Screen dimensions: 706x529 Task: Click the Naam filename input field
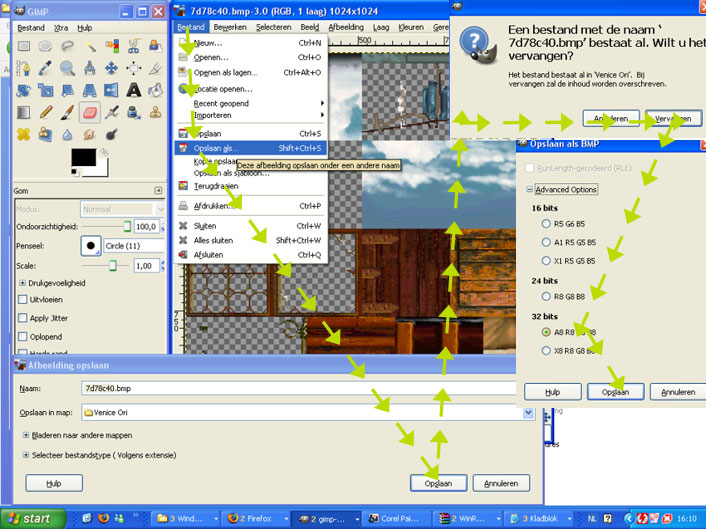pos(299,388)
